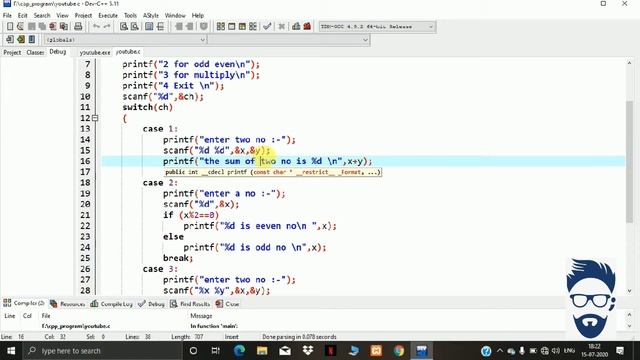Click the editor scrollbar up arrow
Viewport: 640px width, 360px height.
[629, 63]
